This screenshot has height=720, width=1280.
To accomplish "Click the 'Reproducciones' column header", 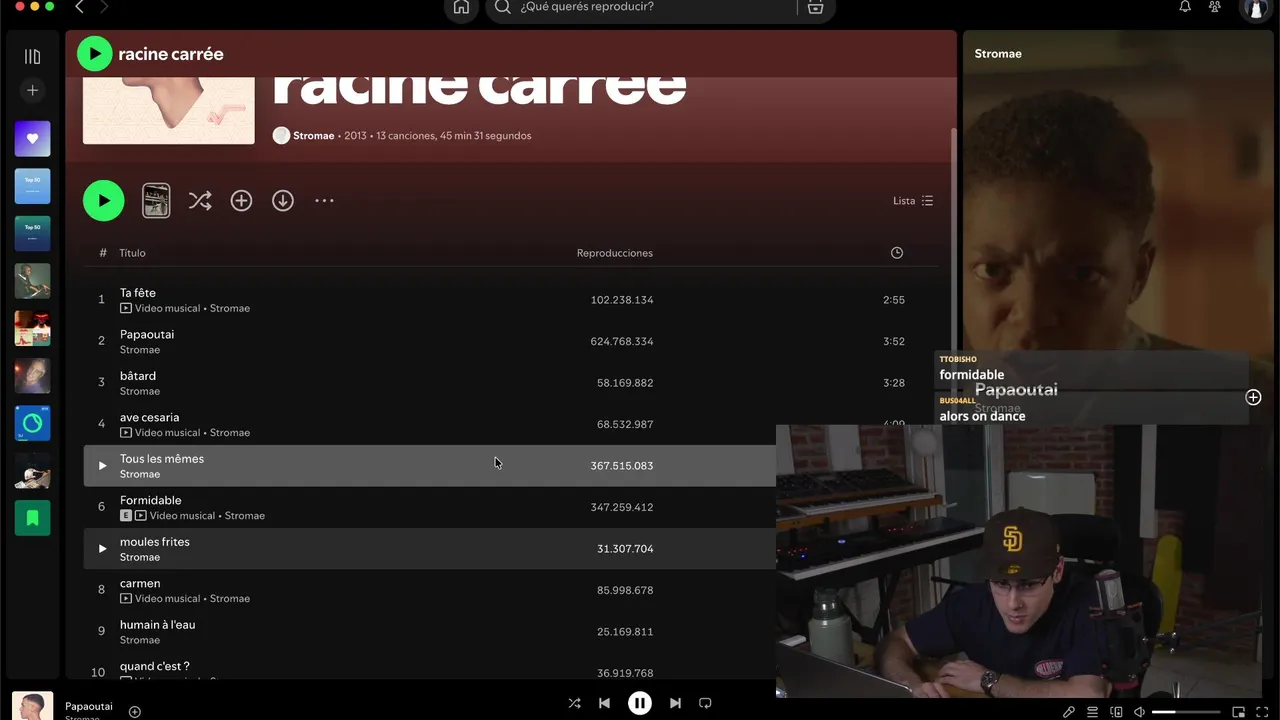I will tap(615, 253).
